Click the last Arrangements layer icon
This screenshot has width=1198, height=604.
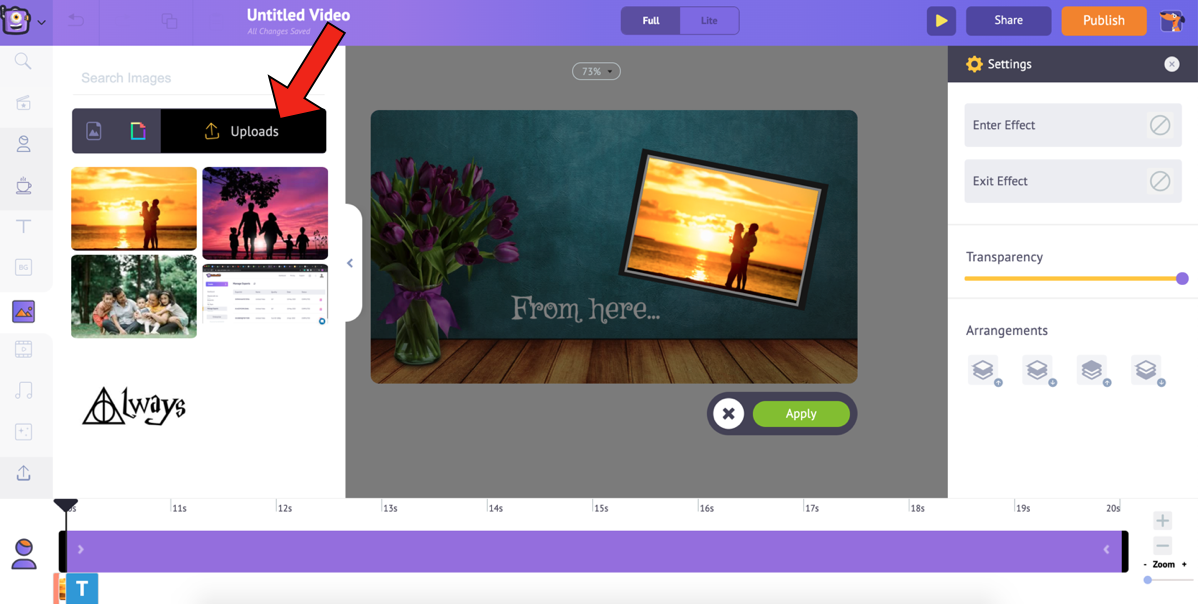(x=1146, y=370)
